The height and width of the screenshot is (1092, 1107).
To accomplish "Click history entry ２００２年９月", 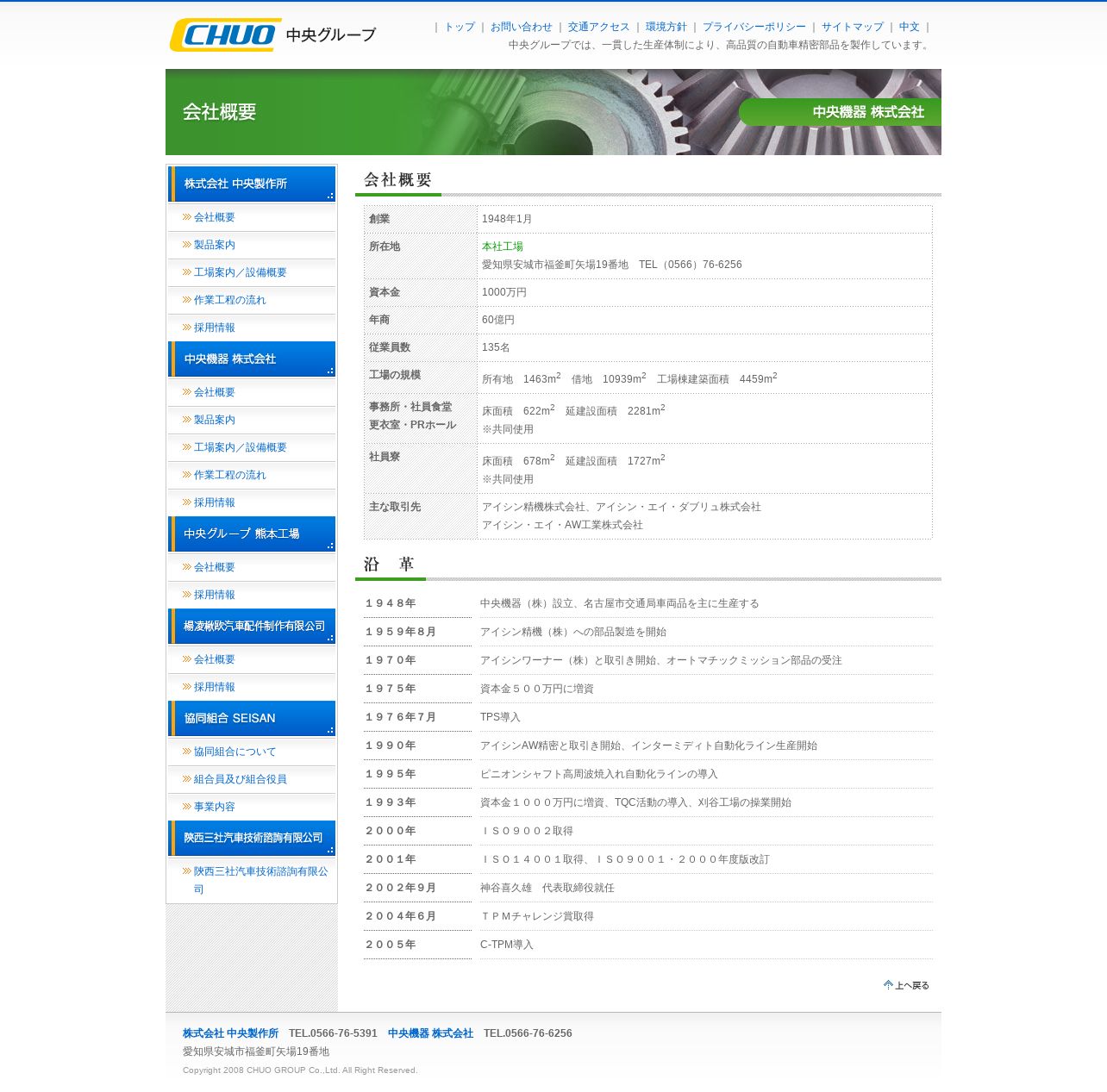I will pyautogui.click(x=400, y=888).
